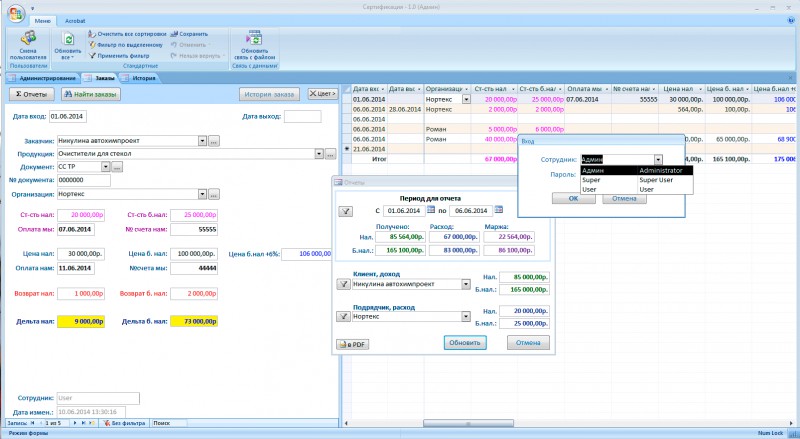Click the report start date field 01.06.2014
This screenshot has height=439, width=800.
pos(404,211)
